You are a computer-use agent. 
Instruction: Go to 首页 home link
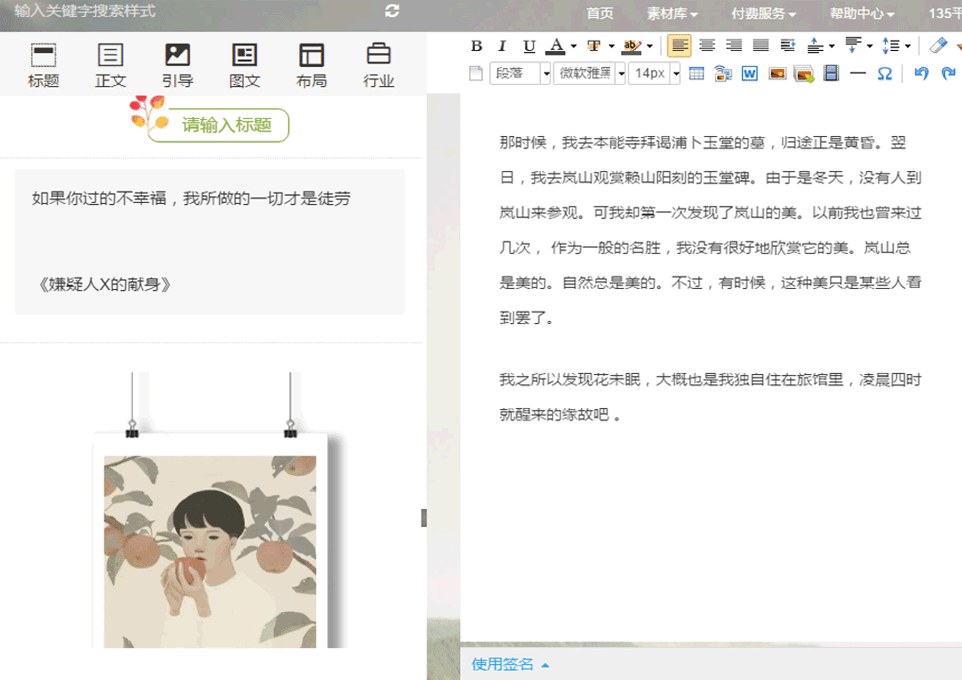coord(600,14)
